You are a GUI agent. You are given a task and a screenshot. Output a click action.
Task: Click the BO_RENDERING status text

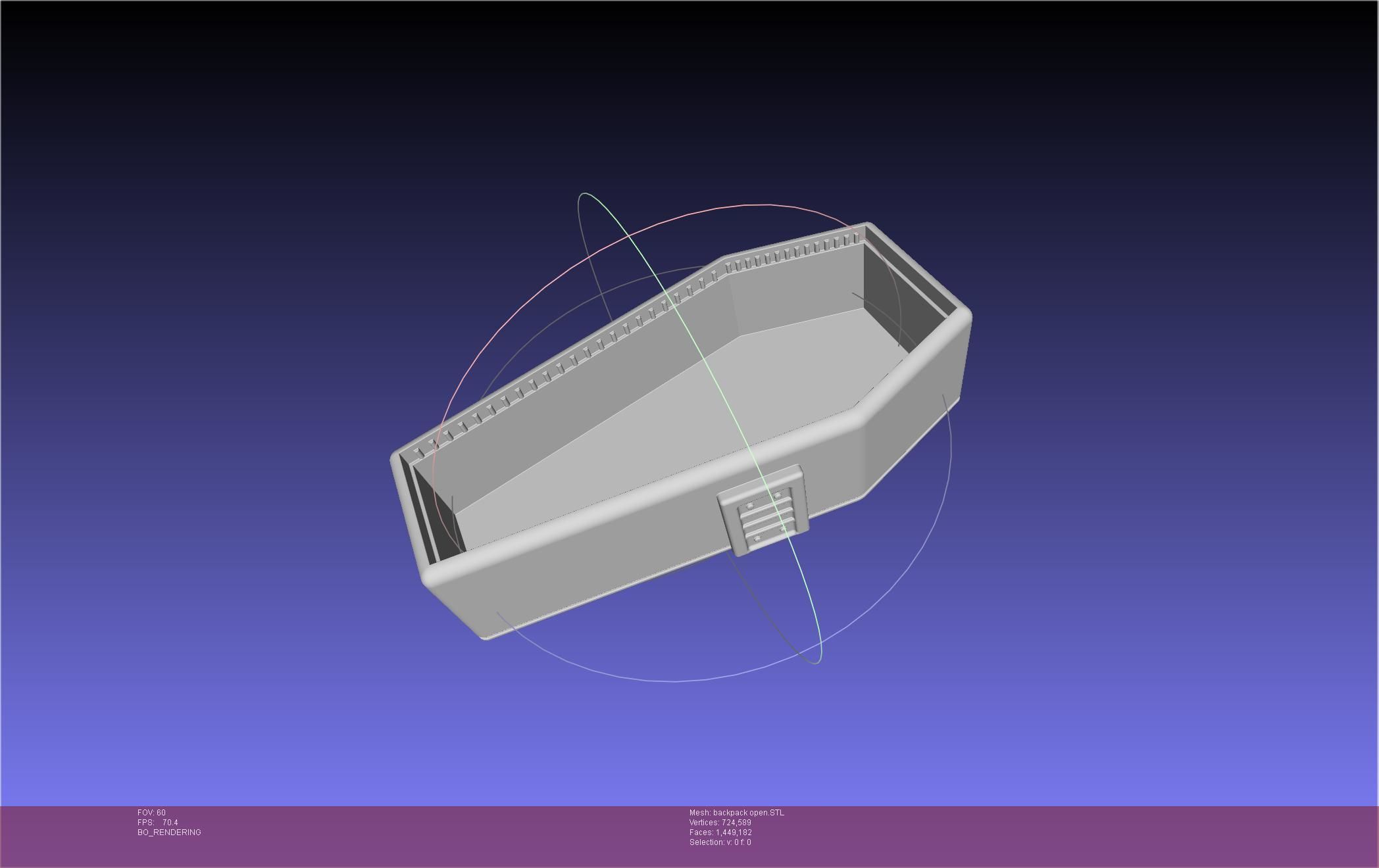point(169,832)
